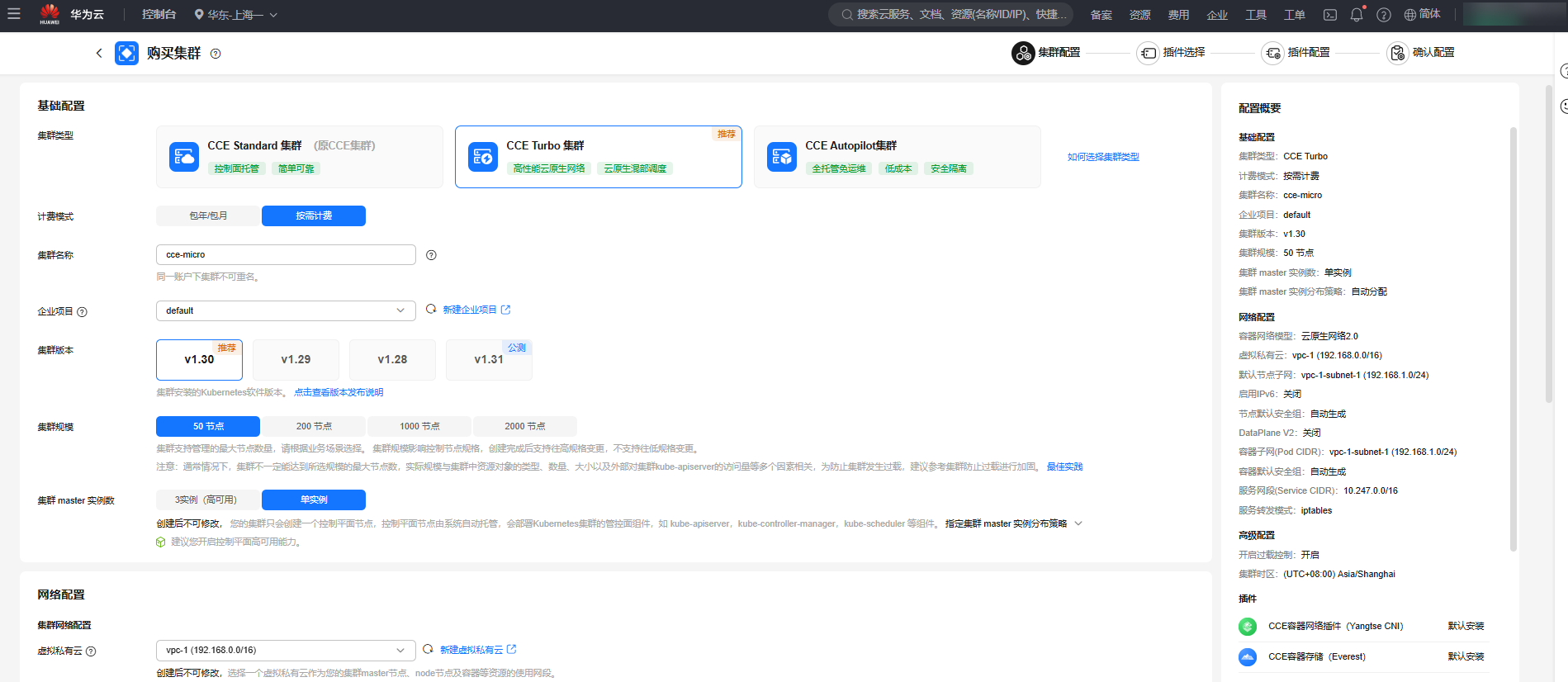The width and height of the screenshot is (1568, 682).
Task: Select cluster version v1.29
Action: [296, 360]
